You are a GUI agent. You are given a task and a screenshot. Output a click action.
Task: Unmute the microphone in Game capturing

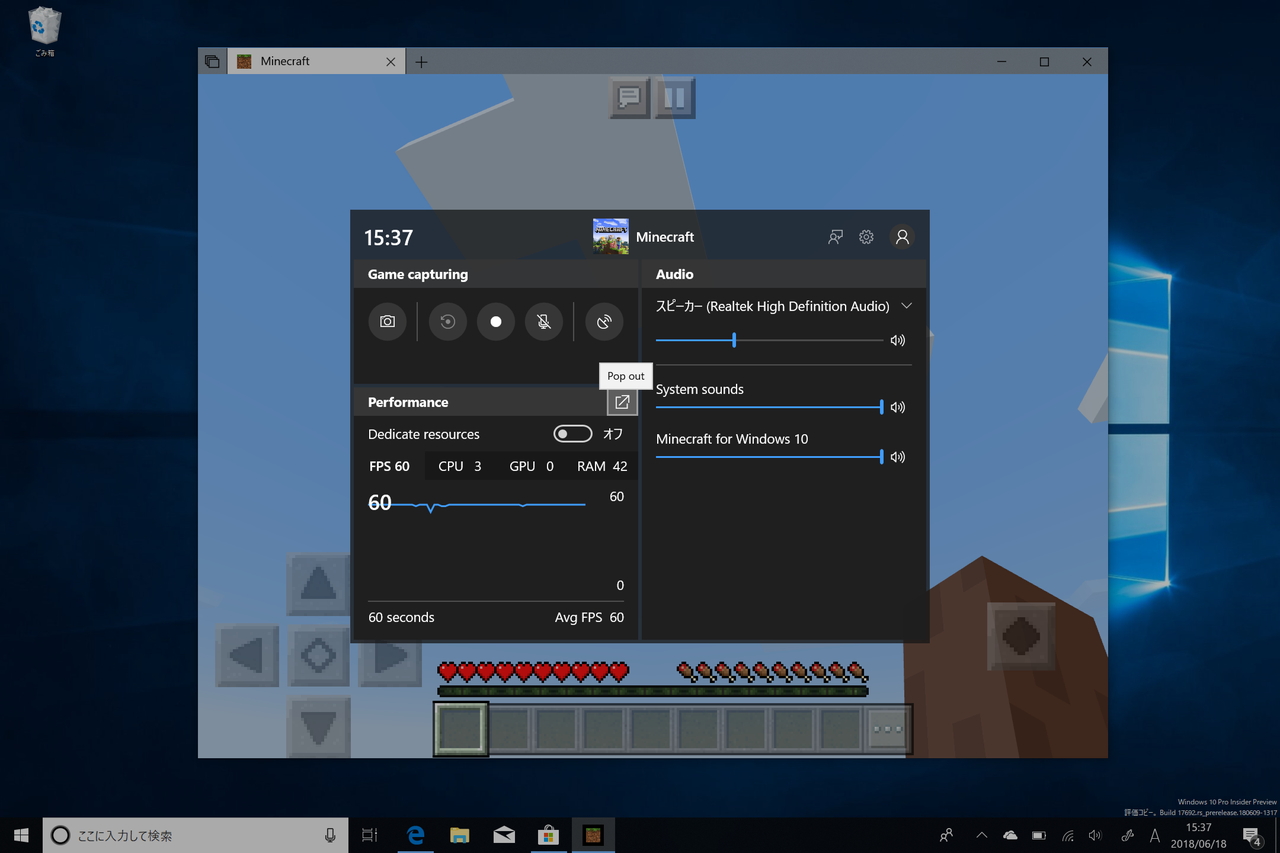point(544,321)
